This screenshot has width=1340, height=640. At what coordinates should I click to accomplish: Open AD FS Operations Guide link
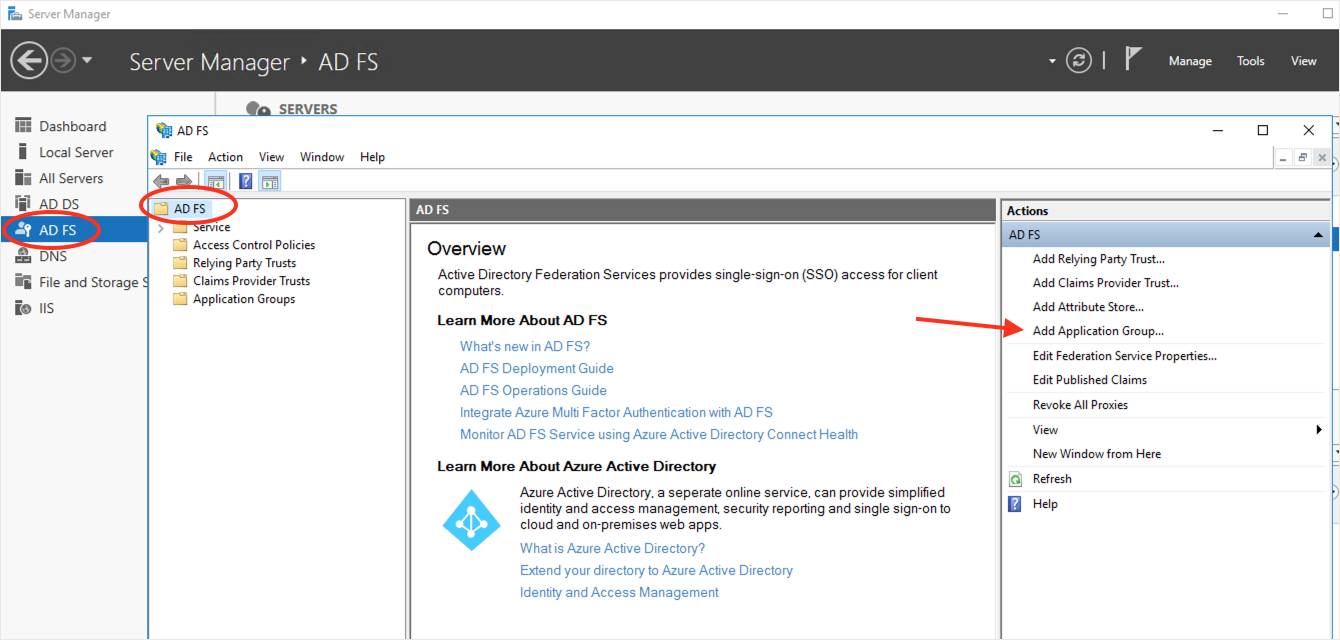pos(533,390)
